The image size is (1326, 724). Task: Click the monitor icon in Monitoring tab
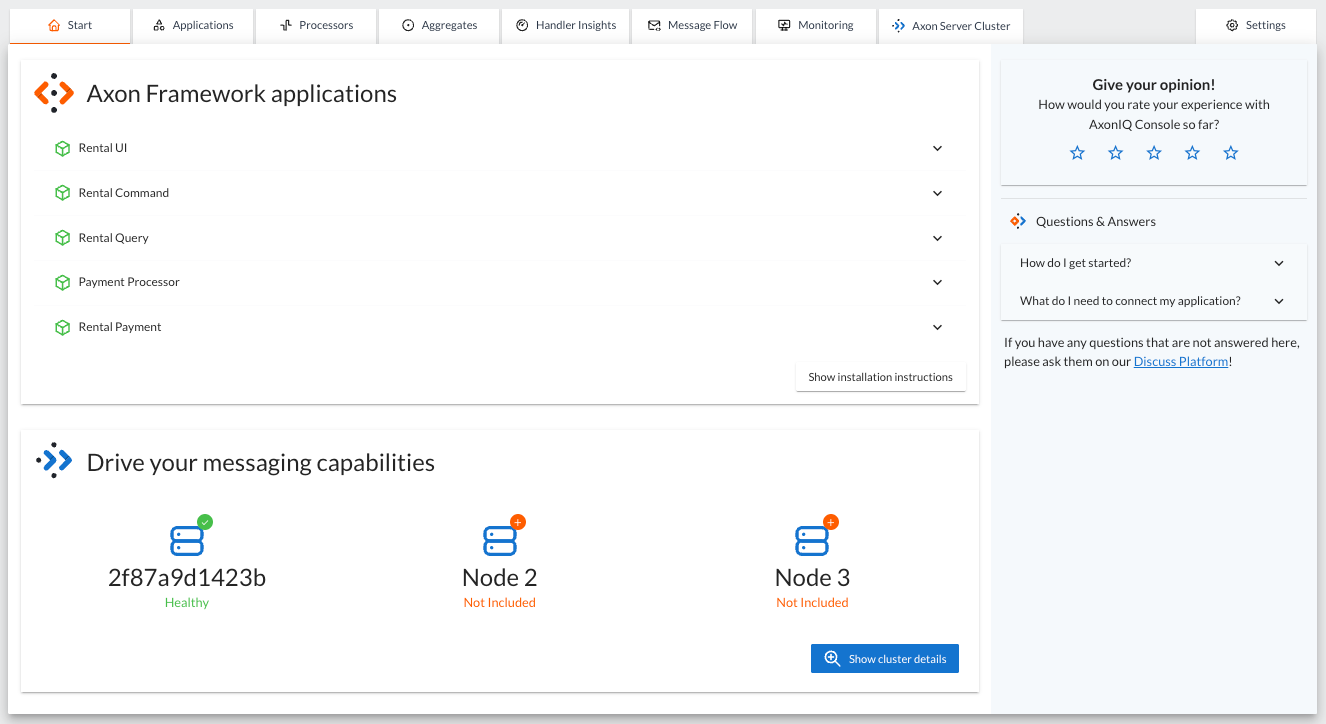[784, 25]
